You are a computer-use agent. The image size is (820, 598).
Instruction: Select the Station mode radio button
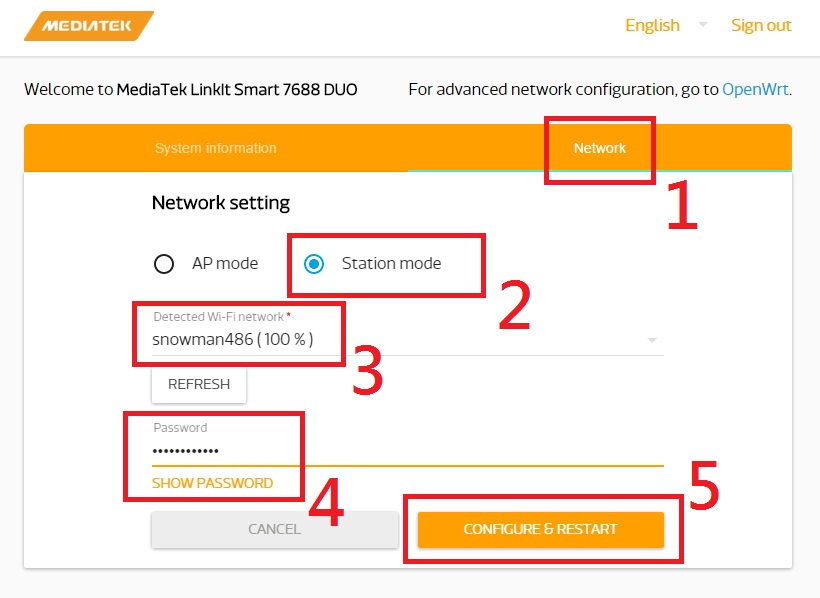(314, 264)
